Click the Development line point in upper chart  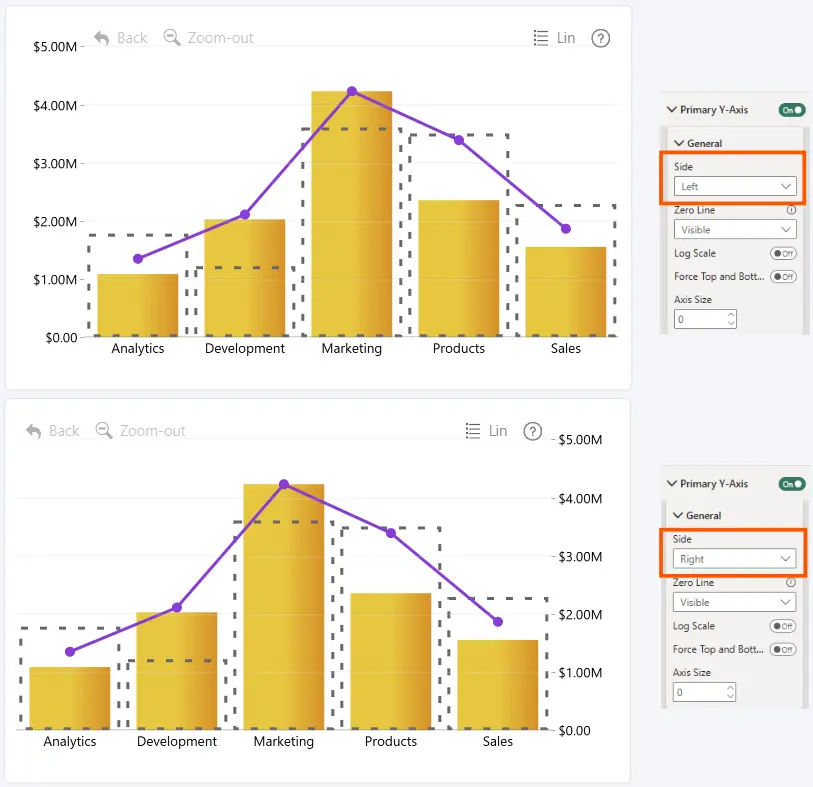pos(245,214)
